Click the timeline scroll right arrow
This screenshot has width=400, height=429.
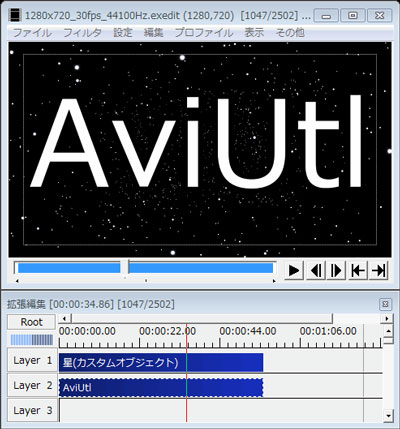pyautogui.click(x=387, y=319)
